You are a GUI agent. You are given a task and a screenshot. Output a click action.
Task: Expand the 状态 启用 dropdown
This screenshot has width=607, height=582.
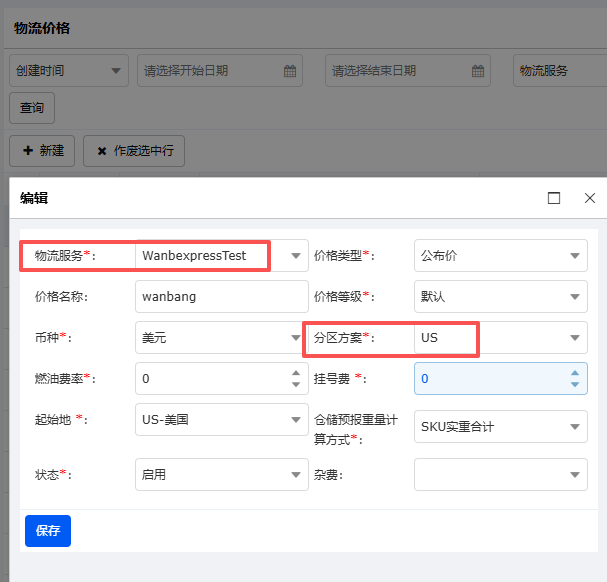pos(295,475)
